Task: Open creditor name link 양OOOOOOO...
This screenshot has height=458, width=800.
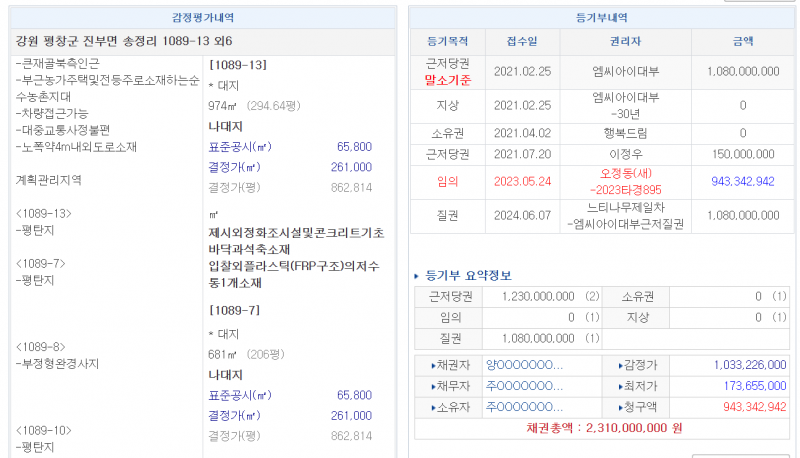Action: click(x=524, y=365)
